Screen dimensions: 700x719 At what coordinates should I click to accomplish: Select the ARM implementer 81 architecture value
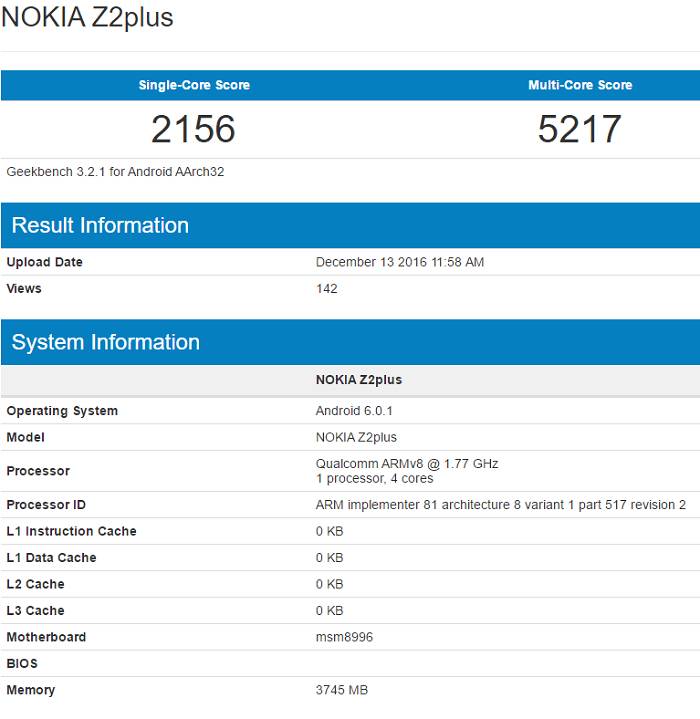[x=501, y=505]
